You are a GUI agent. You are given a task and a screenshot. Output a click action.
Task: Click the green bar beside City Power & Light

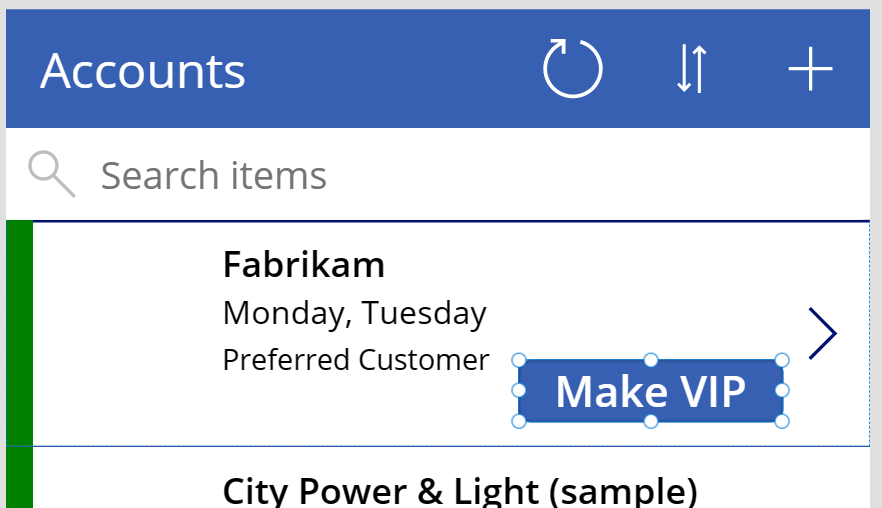(20, 480)
